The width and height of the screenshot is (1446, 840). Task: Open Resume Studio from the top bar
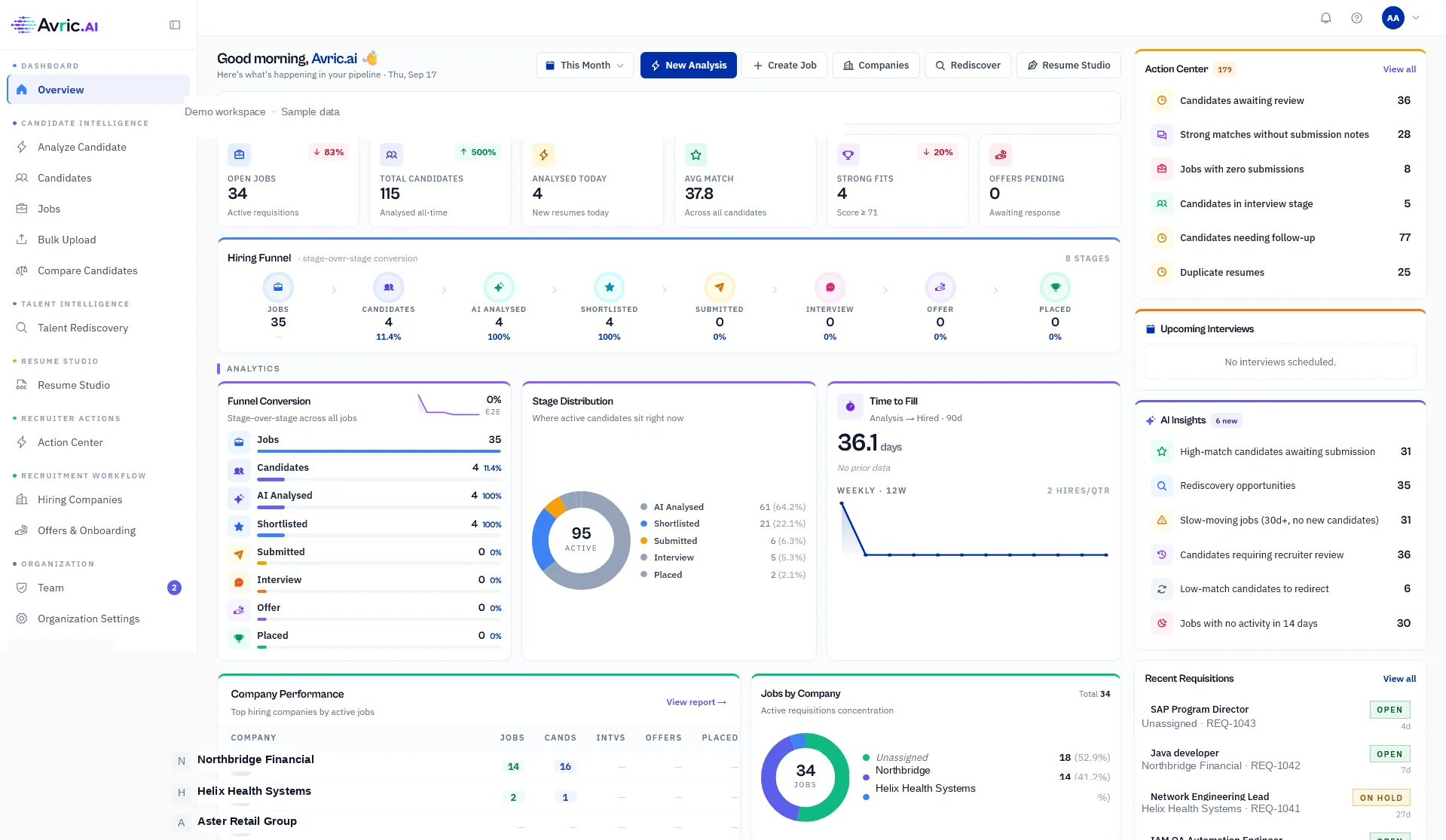(x=1068, y=66)
